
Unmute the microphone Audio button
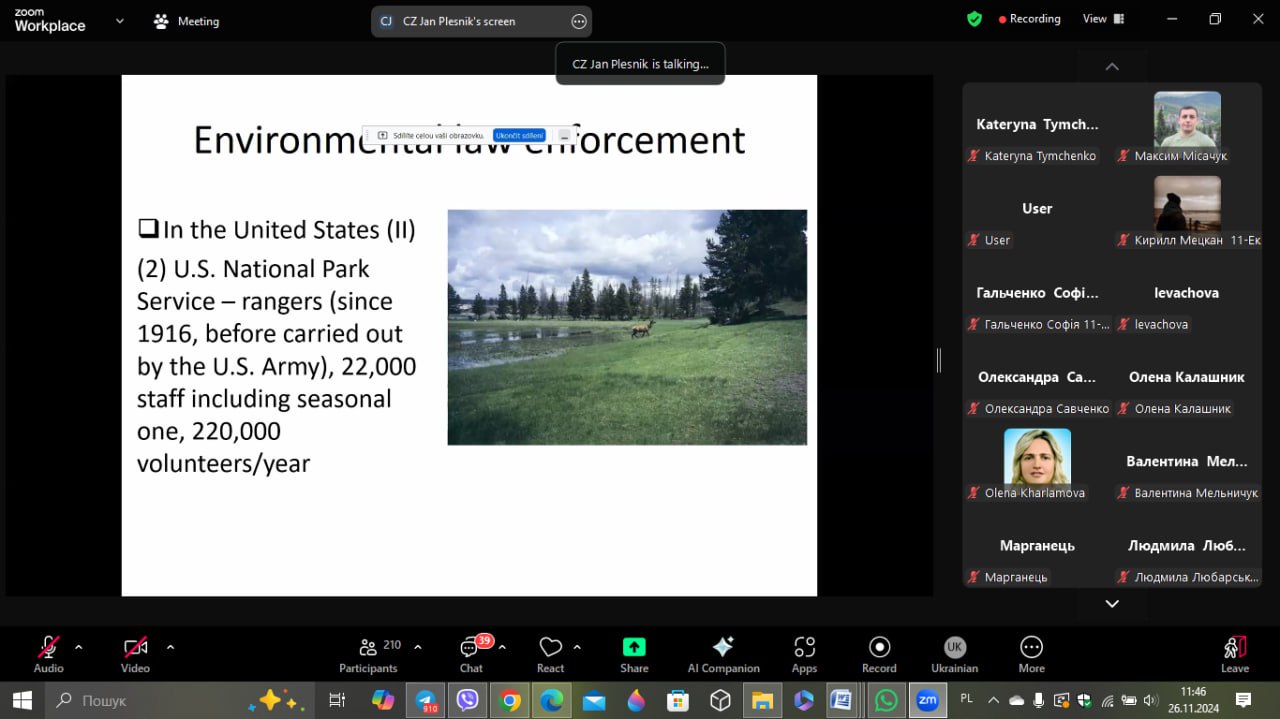[x=48, y=654]
